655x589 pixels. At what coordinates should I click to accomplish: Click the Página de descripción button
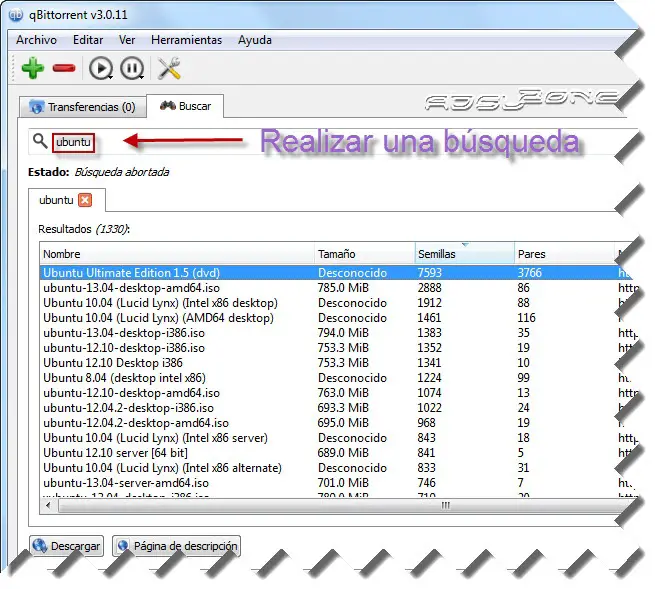[x=176, y=546]
